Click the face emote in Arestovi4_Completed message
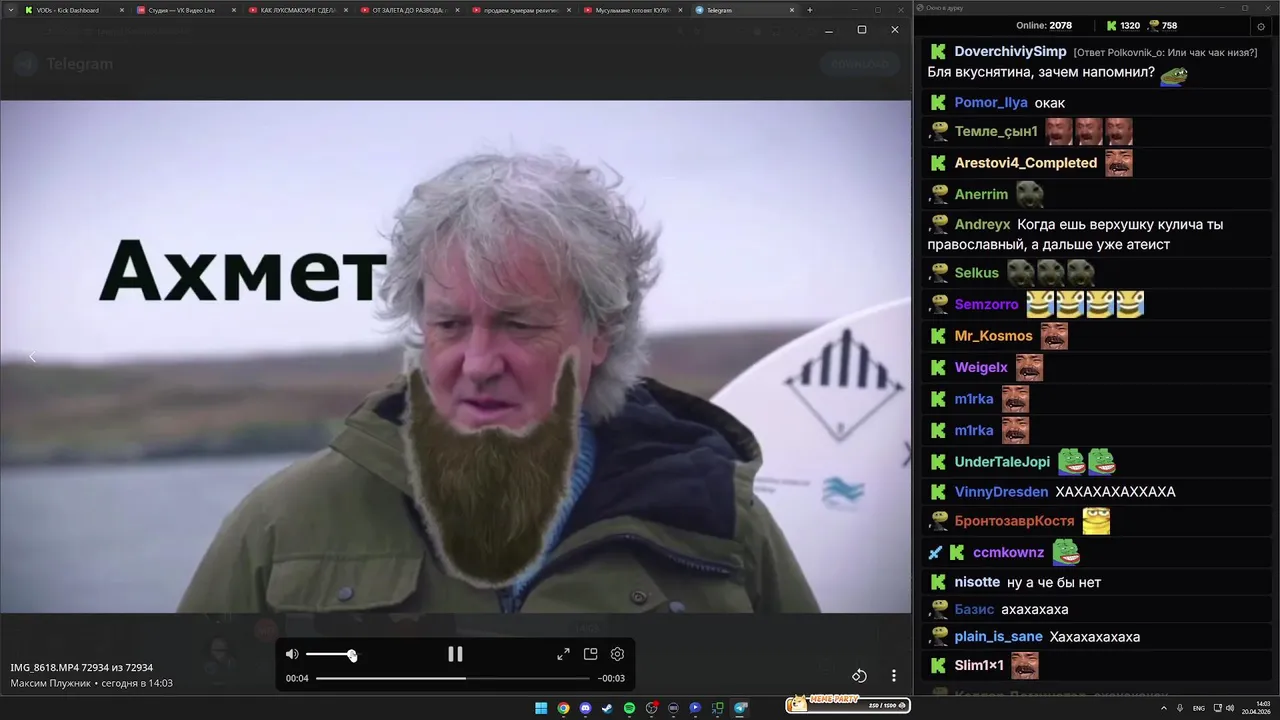Viewport: 1280px width, 720px height. 1119,163
